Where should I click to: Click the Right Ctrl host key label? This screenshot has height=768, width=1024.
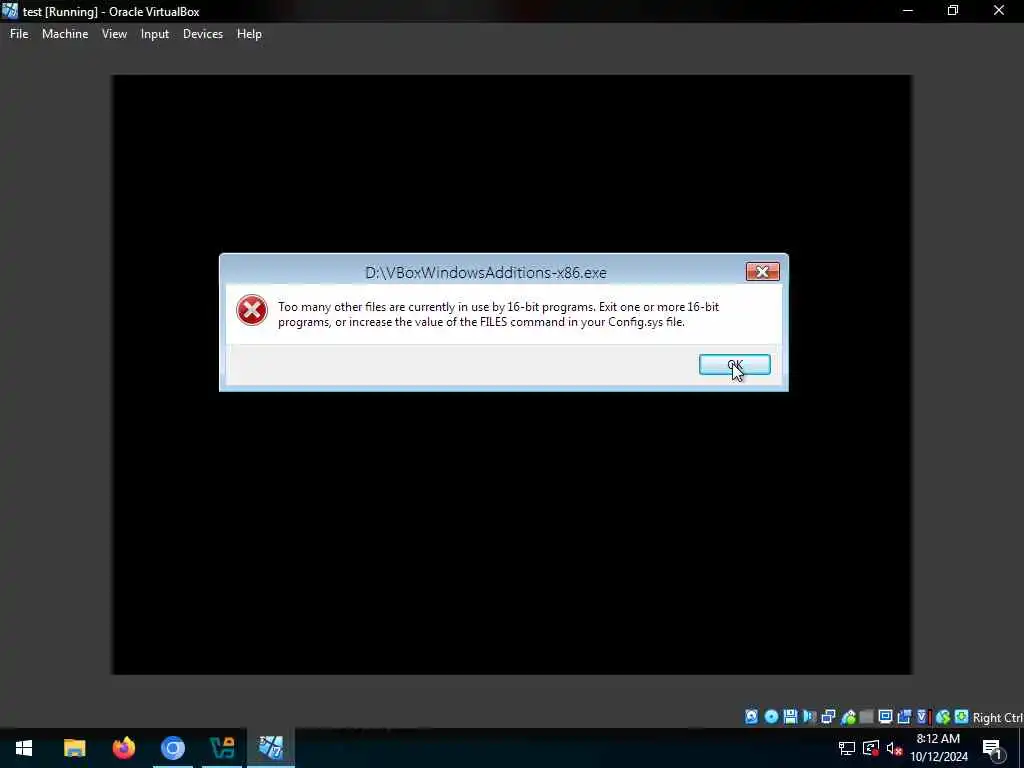998,718
